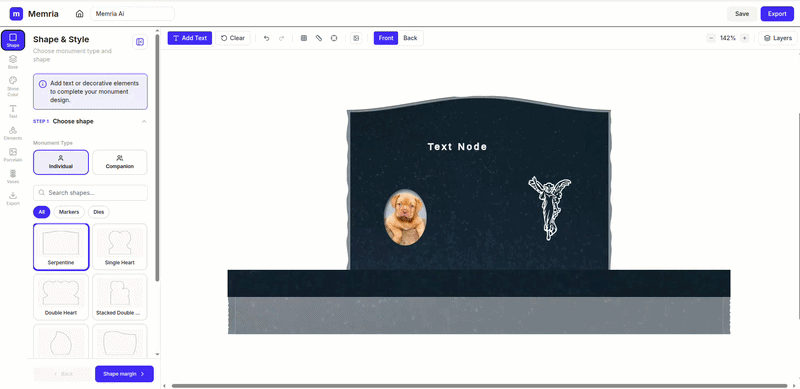Select the Serpentine shape thumbnail
The width and height of the screenshot is (800, 389).
point(61,247)
